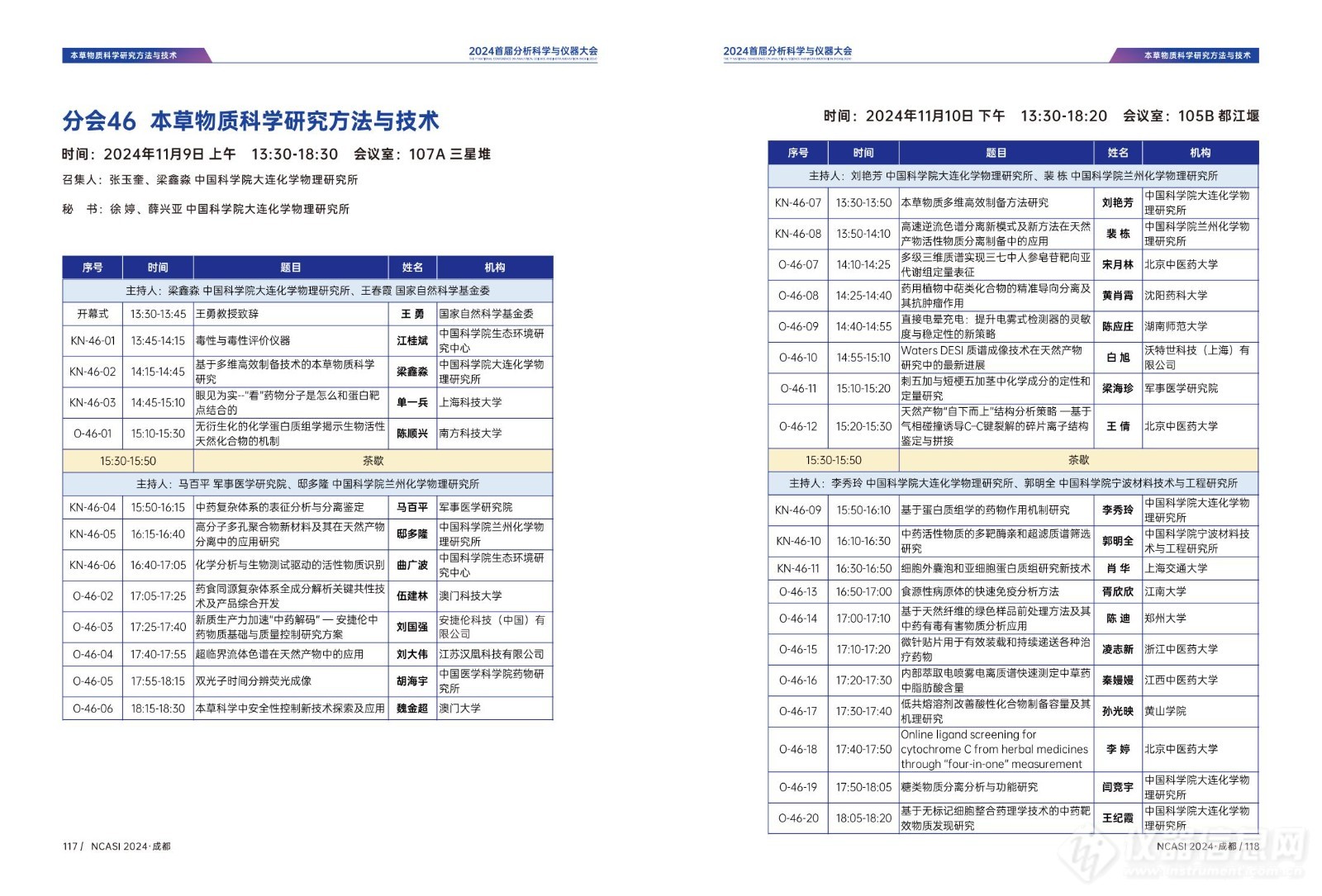Click the footer 117 / NCASI 2024·成都
The height and width of the screenshot is (896, 1322).
point(117,846)
